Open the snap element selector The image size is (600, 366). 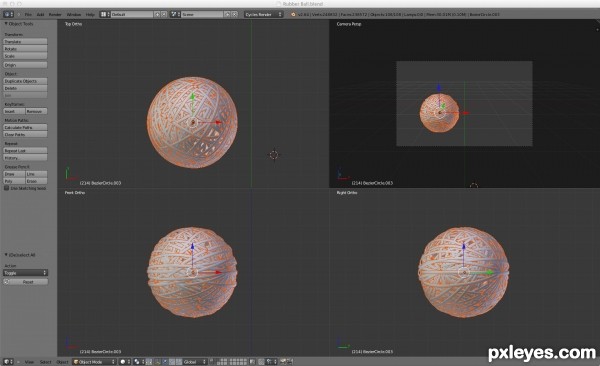pyautogui.click(x=272, y=362)
